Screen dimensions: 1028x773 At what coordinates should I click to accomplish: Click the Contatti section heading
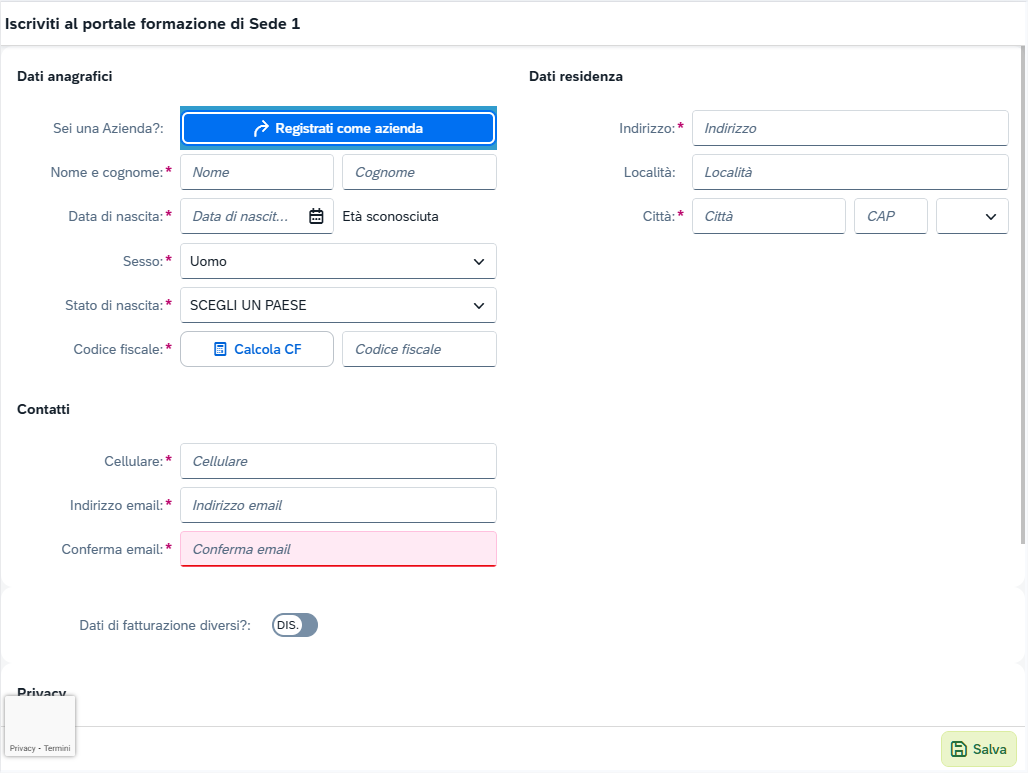[x=43, y=409]
